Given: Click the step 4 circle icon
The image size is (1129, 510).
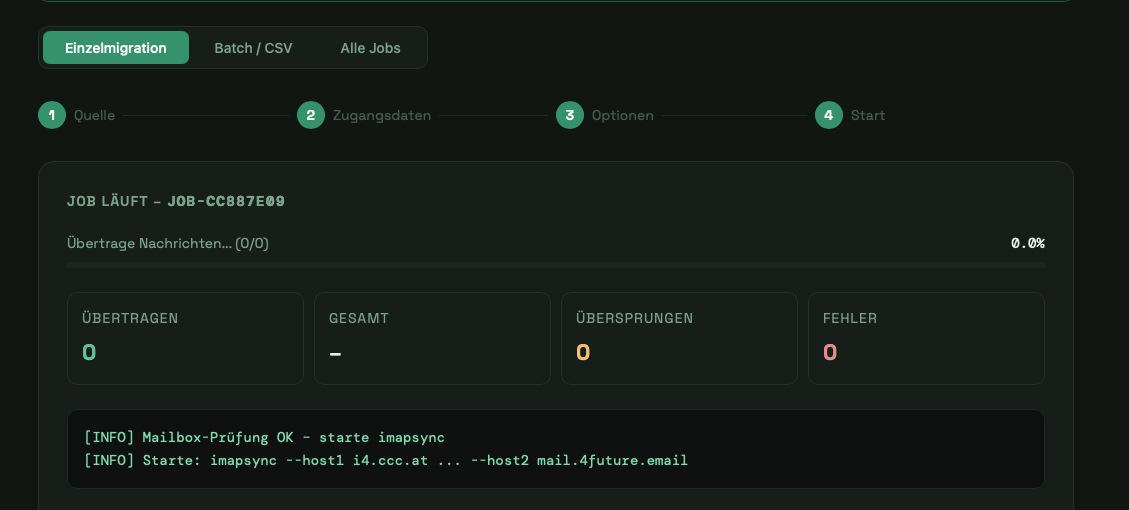Looking at the screenshot, I should coord(828,115).
